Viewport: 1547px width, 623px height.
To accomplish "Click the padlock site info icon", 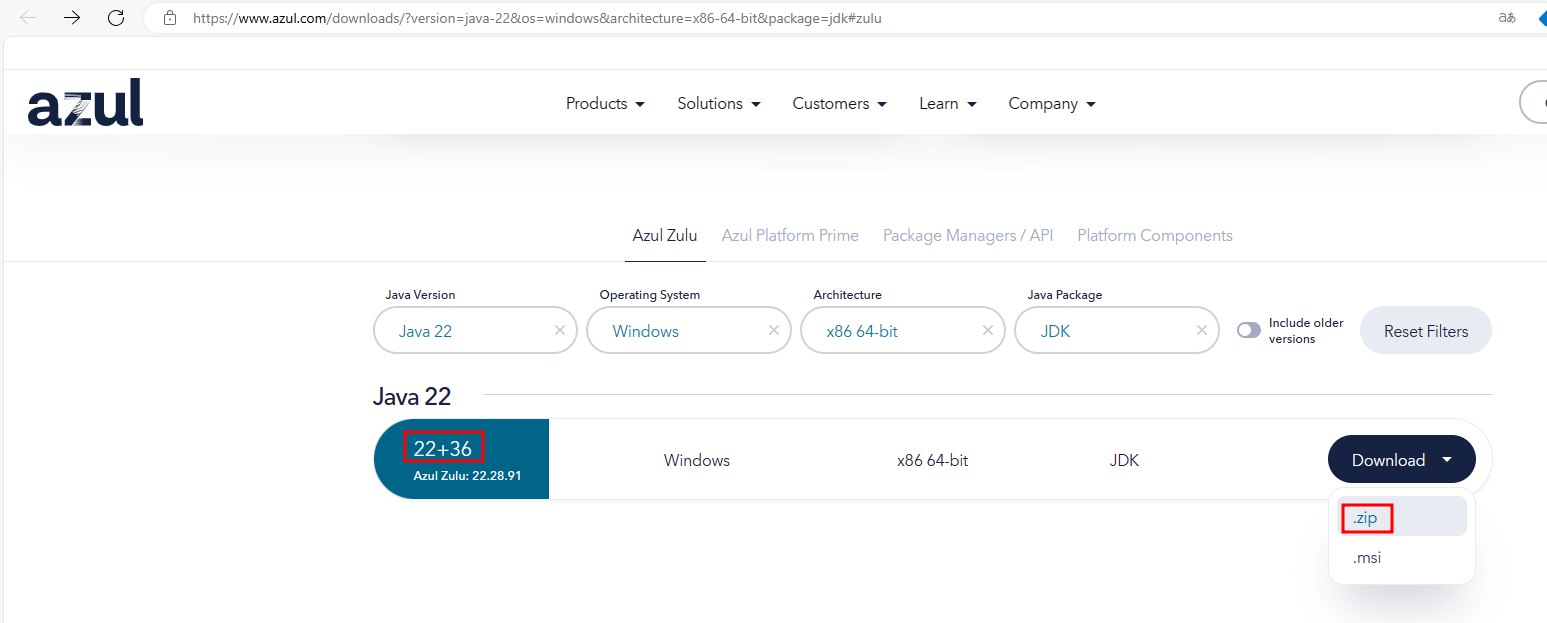I will click(x=170, y=17).
